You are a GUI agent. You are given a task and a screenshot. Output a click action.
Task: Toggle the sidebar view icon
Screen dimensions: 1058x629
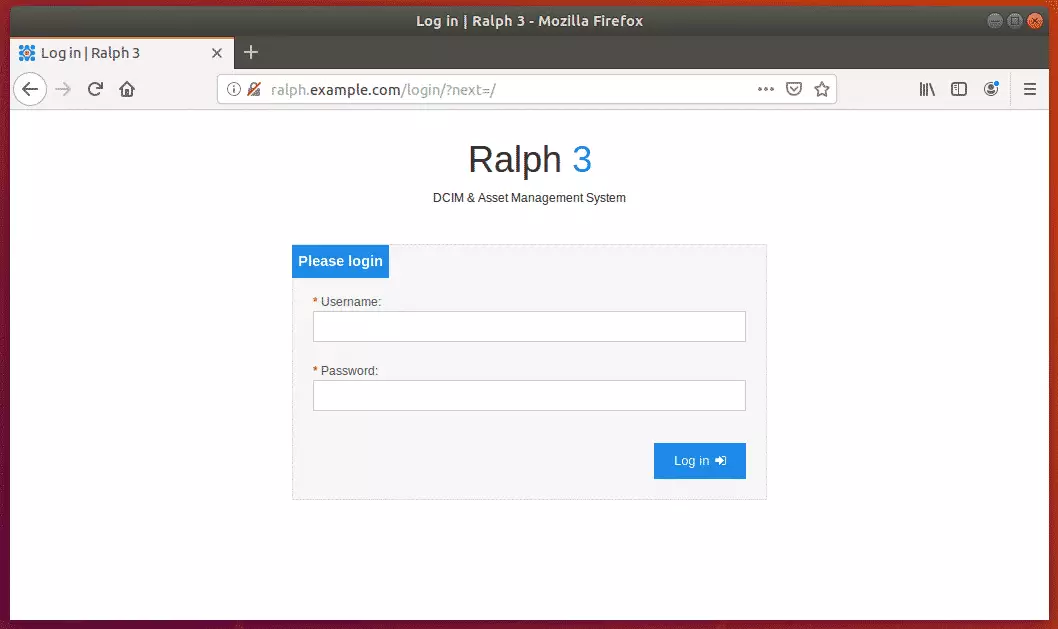point(958,89)
